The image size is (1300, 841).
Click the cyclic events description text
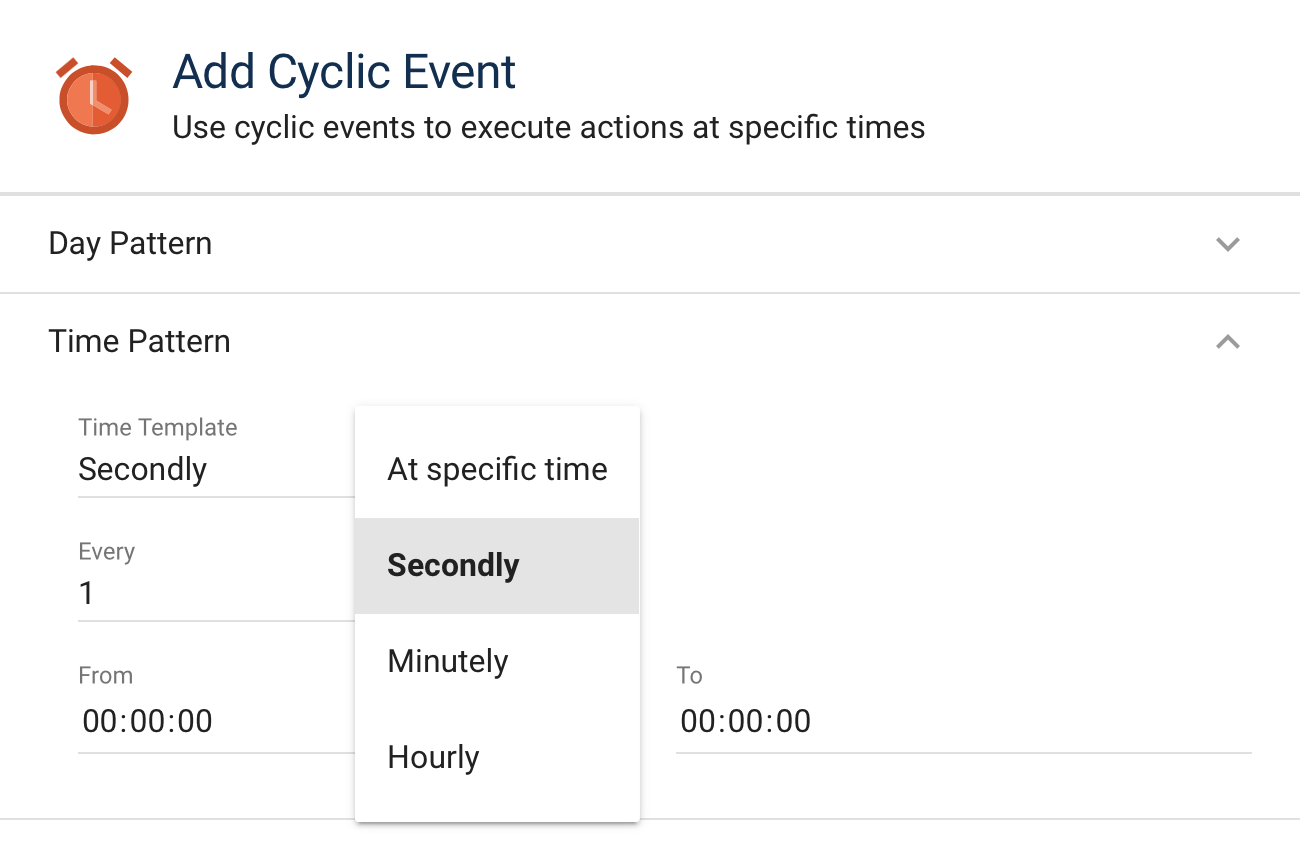549,127
